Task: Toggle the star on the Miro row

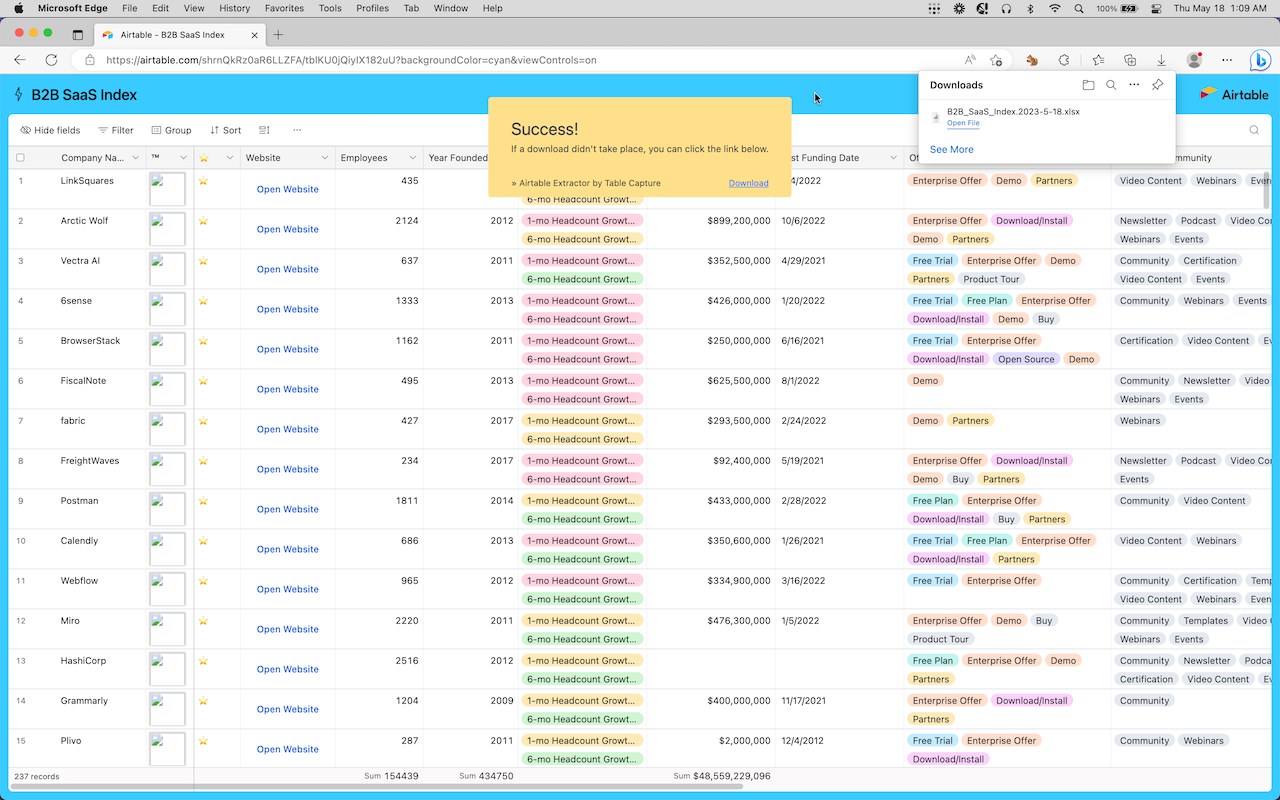Action: click(x=203, y=621)
